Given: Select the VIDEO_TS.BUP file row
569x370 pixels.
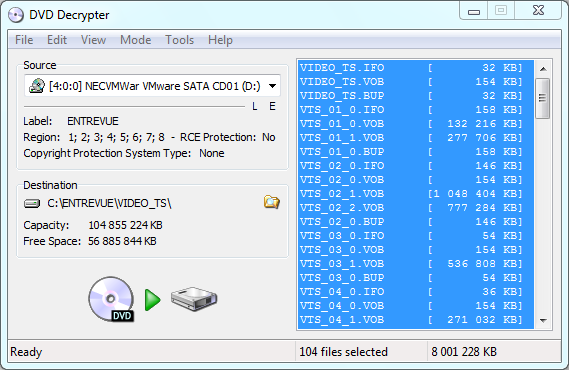Looking at the screenshot, I should (416, 96).
